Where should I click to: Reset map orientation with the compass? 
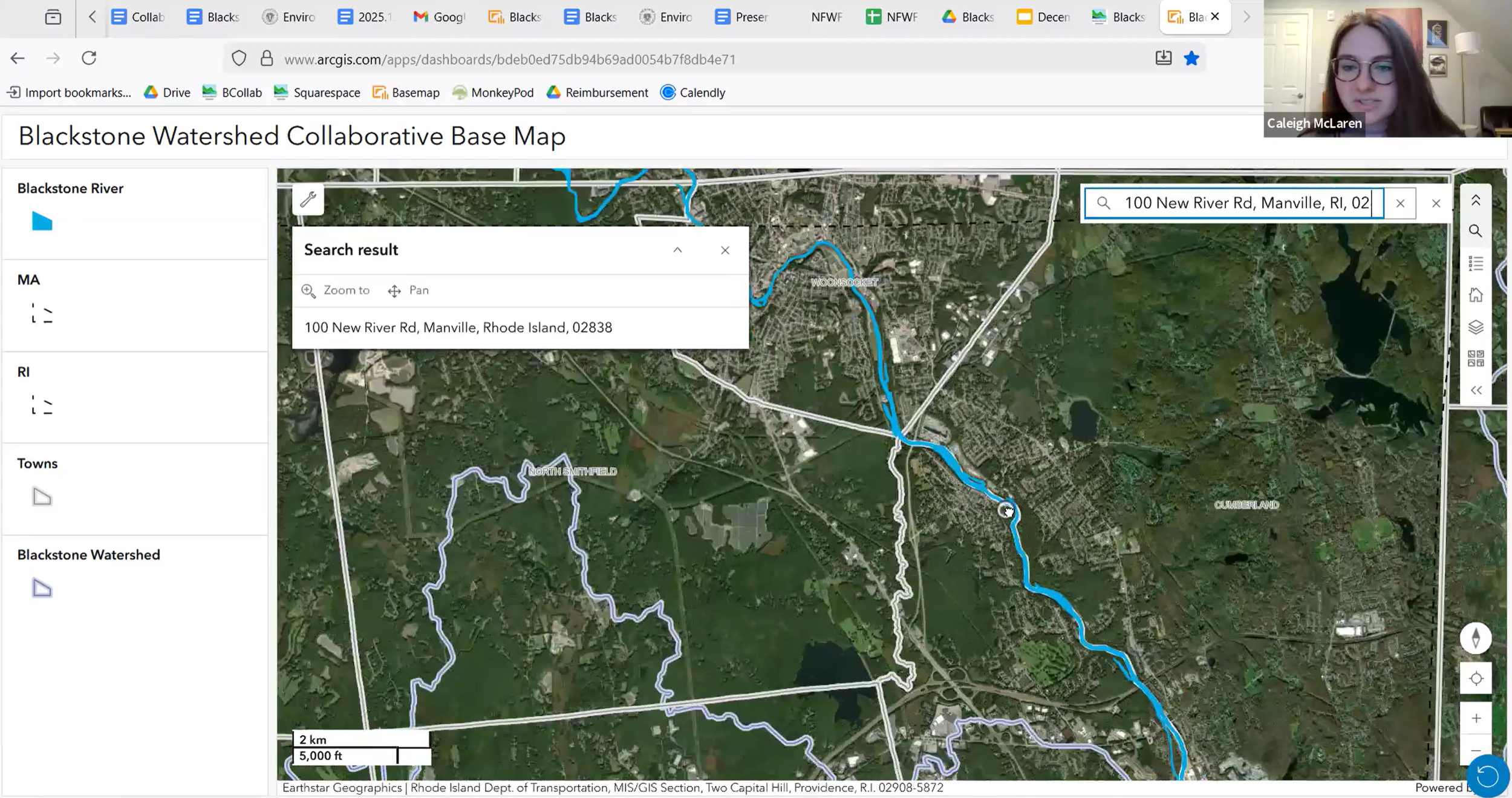pyautogui.click(x=1476, y=638)
